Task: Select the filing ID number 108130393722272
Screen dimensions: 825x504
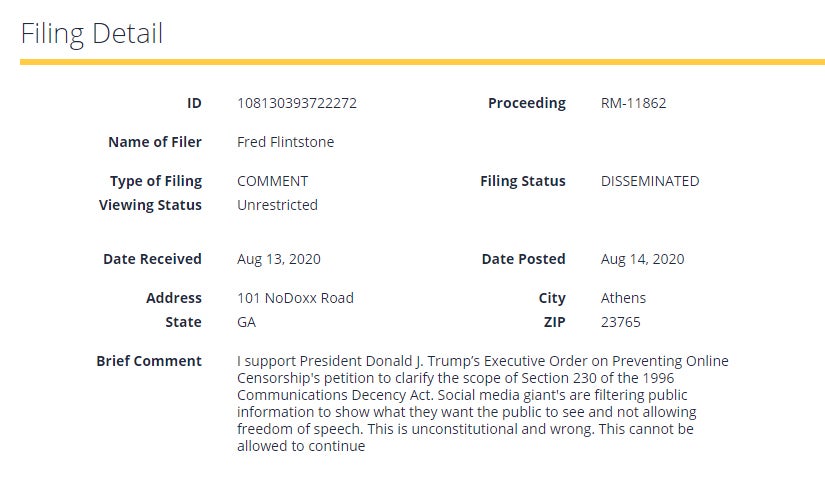Action: coord(296,103)
